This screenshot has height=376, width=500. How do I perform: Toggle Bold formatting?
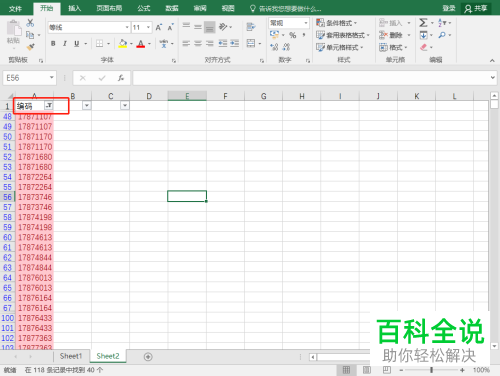pyautogui.click(x=53, y=43)
